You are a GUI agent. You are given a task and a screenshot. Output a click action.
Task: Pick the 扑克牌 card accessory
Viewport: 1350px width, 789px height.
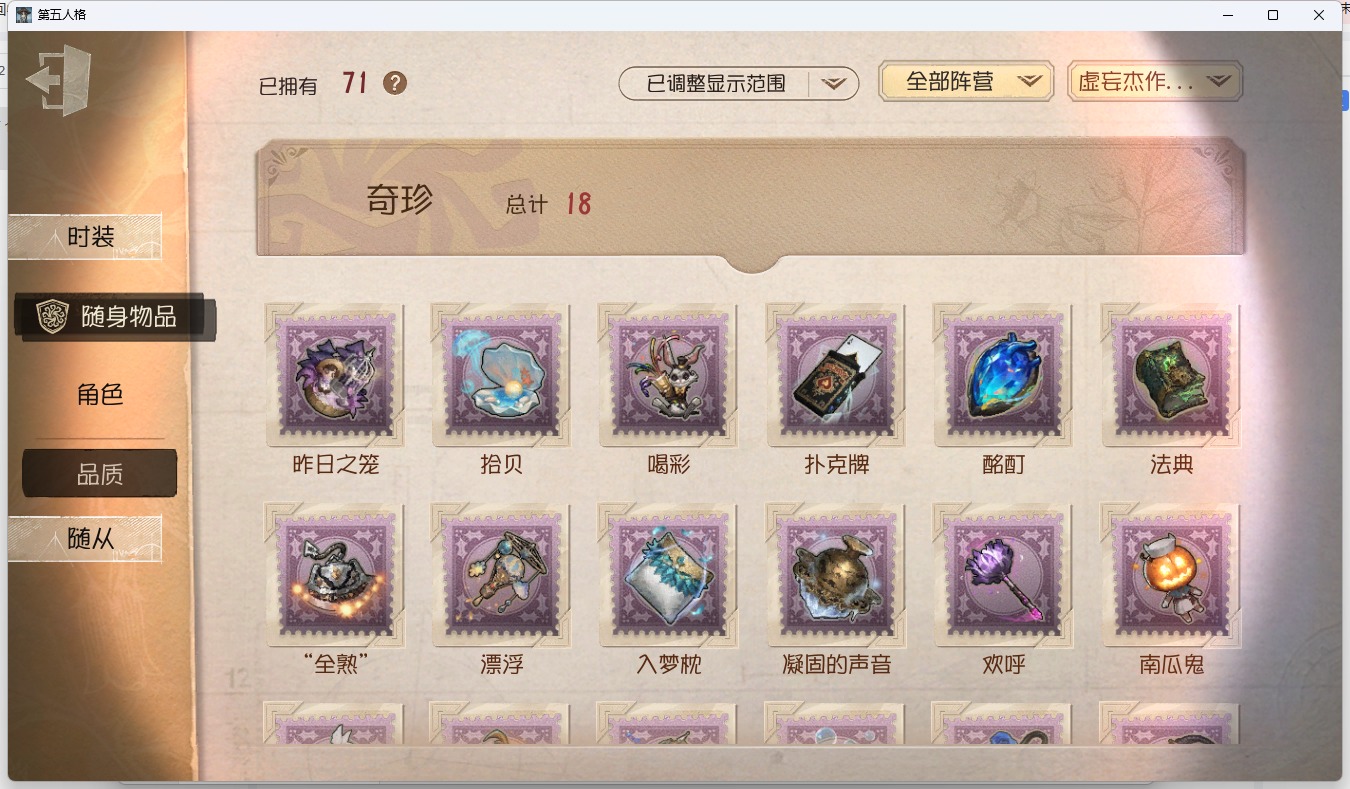pos(837,375)
